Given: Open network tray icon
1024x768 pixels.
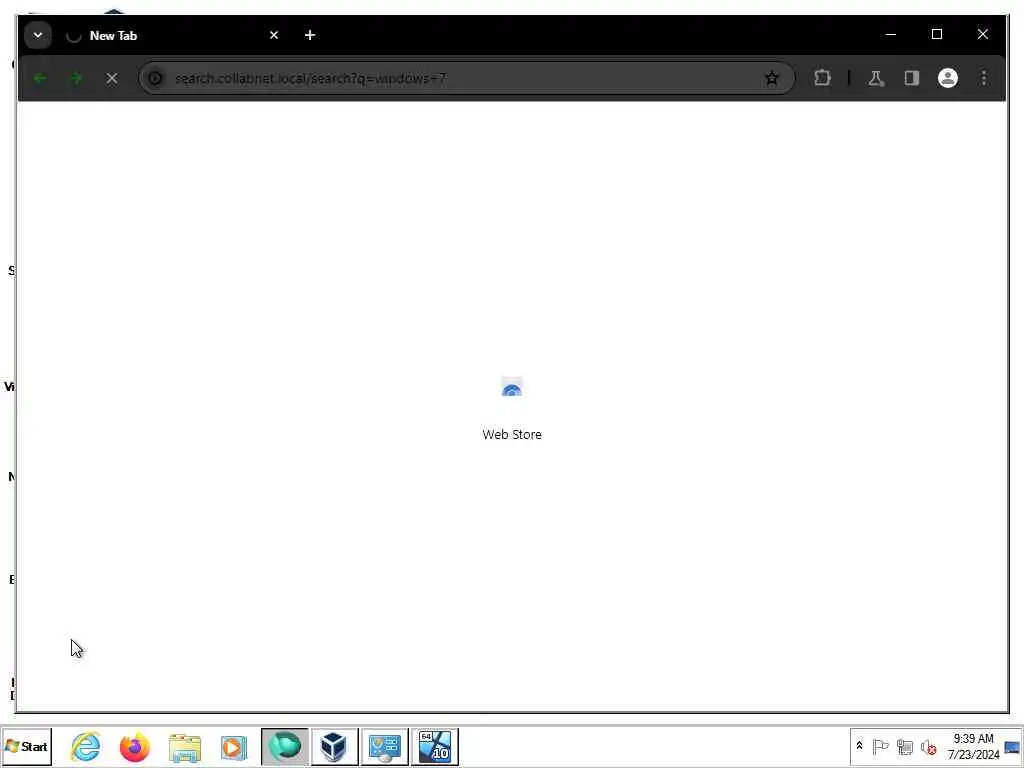Looking at the screenshot, I should click(904, 746).
